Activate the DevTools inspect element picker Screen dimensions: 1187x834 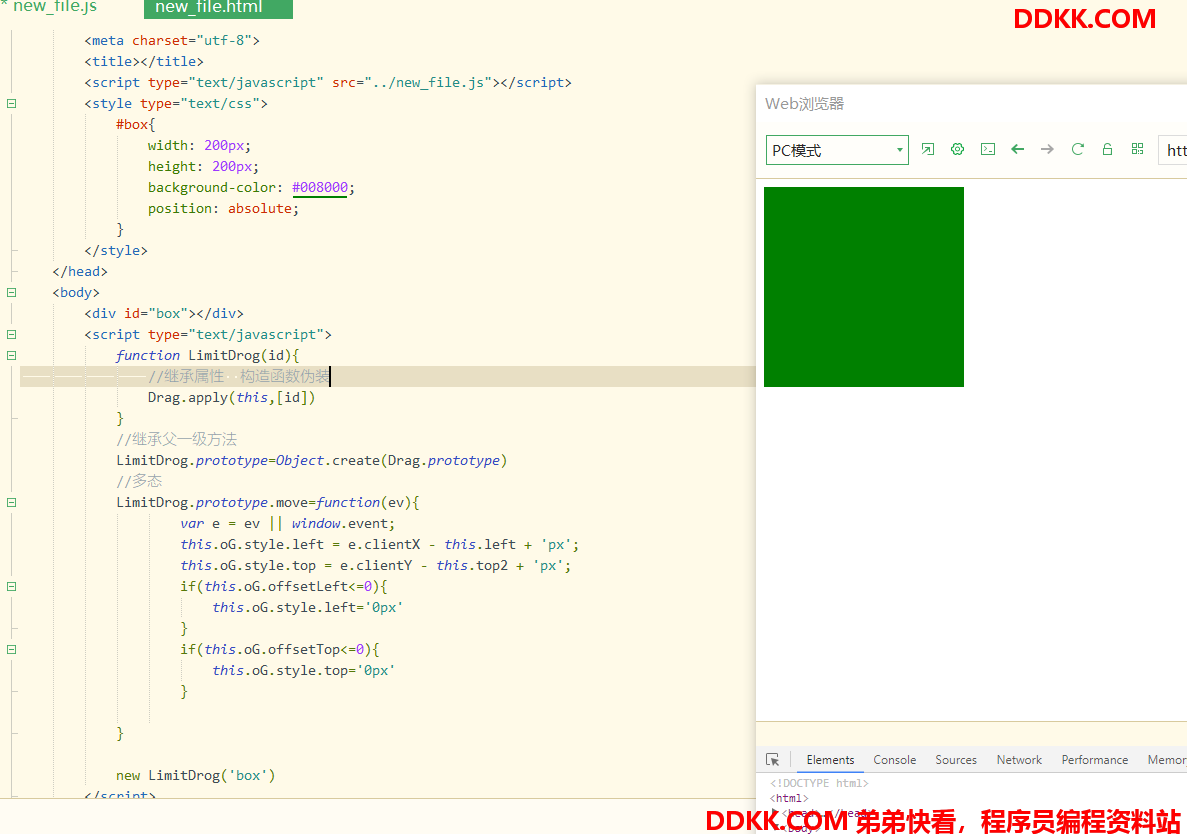(772, 759)
